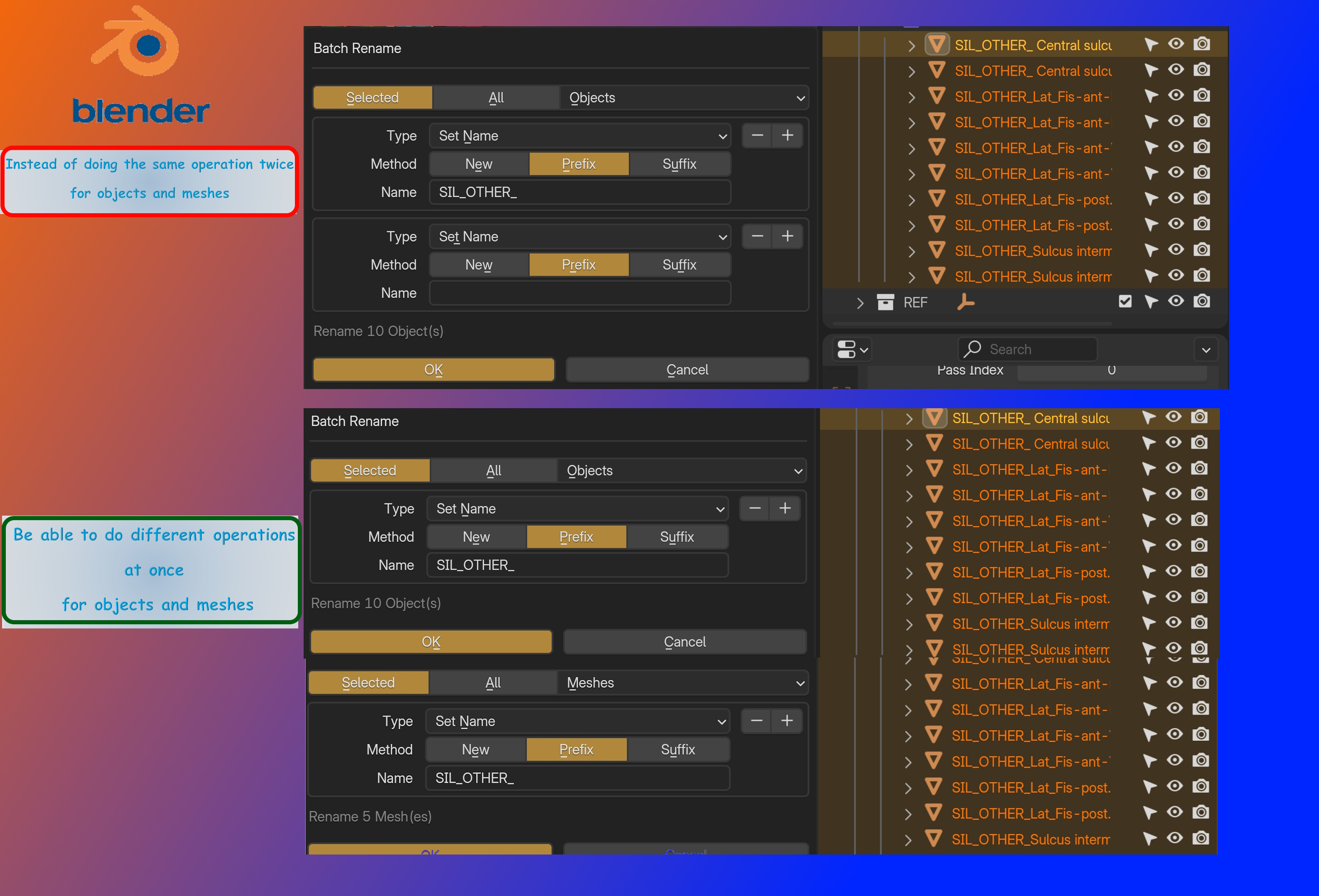
Task: Choose New method in the empty-Name action
Action: (479, 265)
